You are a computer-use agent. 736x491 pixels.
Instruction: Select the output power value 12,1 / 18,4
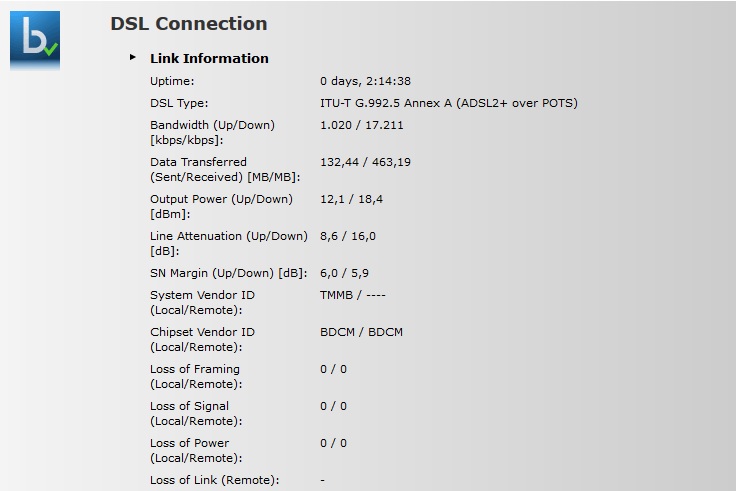[351, 199]
